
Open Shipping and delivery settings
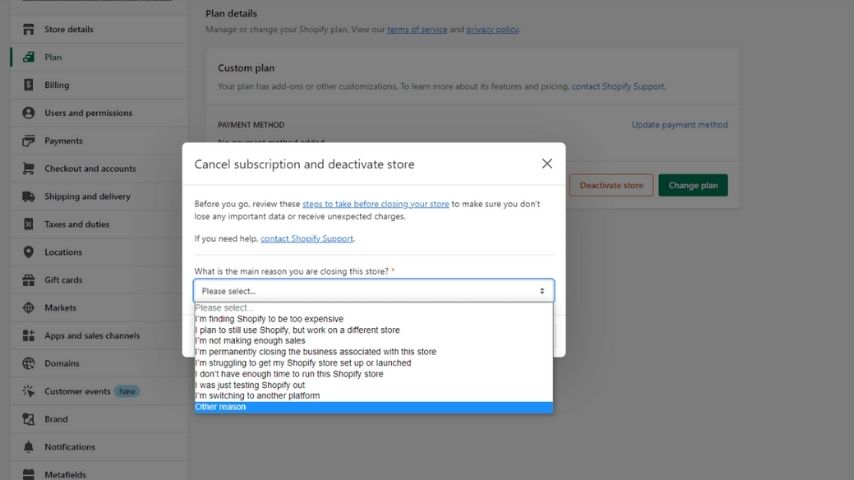[100, 196]
